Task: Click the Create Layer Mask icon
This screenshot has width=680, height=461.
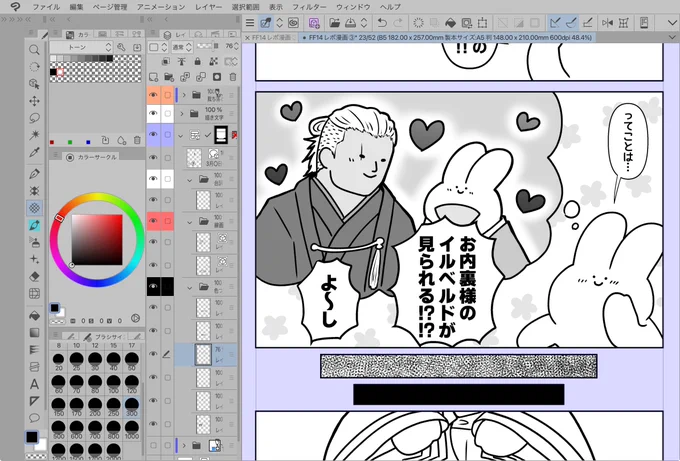Action: pos(217,77)
